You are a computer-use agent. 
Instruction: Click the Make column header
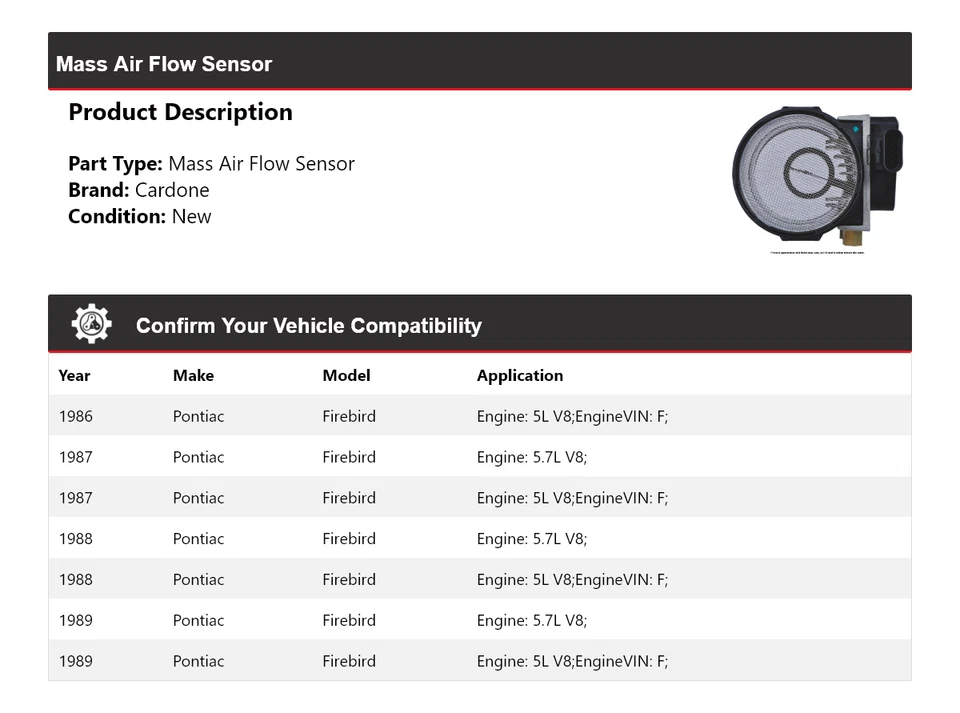point(193,375)
